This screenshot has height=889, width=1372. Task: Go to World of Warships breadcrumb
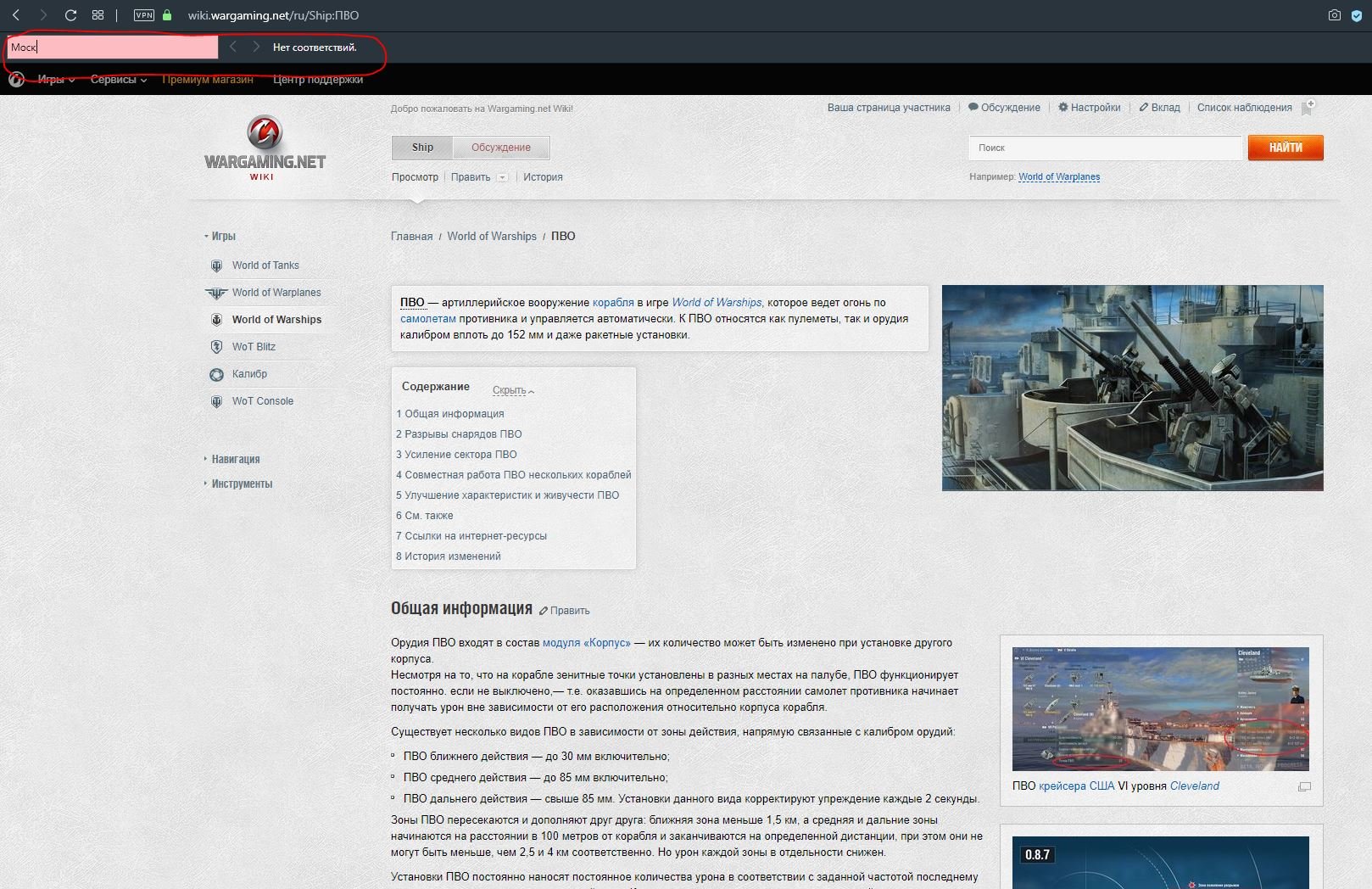coord(492,237)
